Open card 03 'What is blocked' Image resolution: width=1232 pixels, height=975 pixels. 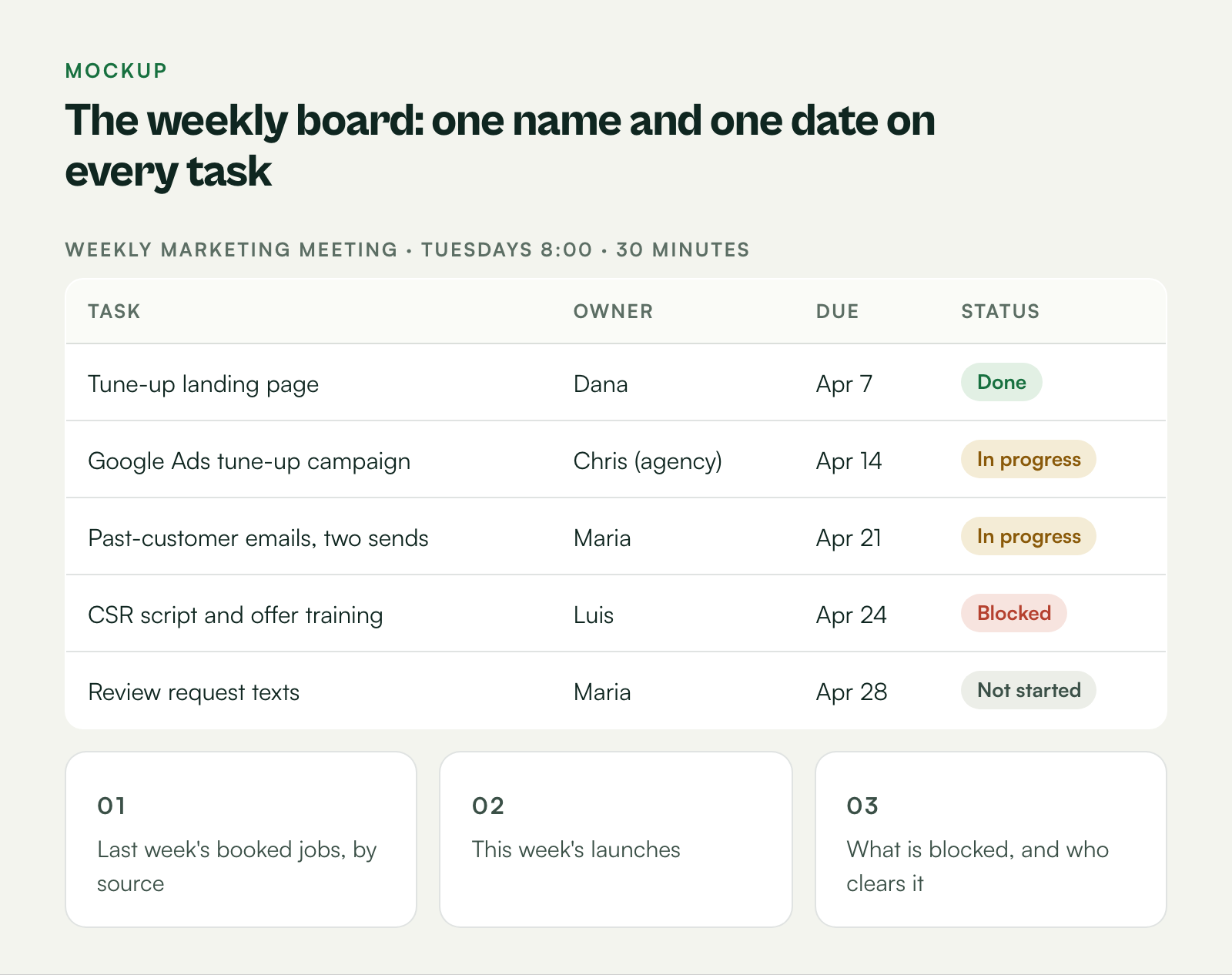(x=991, y=839)
